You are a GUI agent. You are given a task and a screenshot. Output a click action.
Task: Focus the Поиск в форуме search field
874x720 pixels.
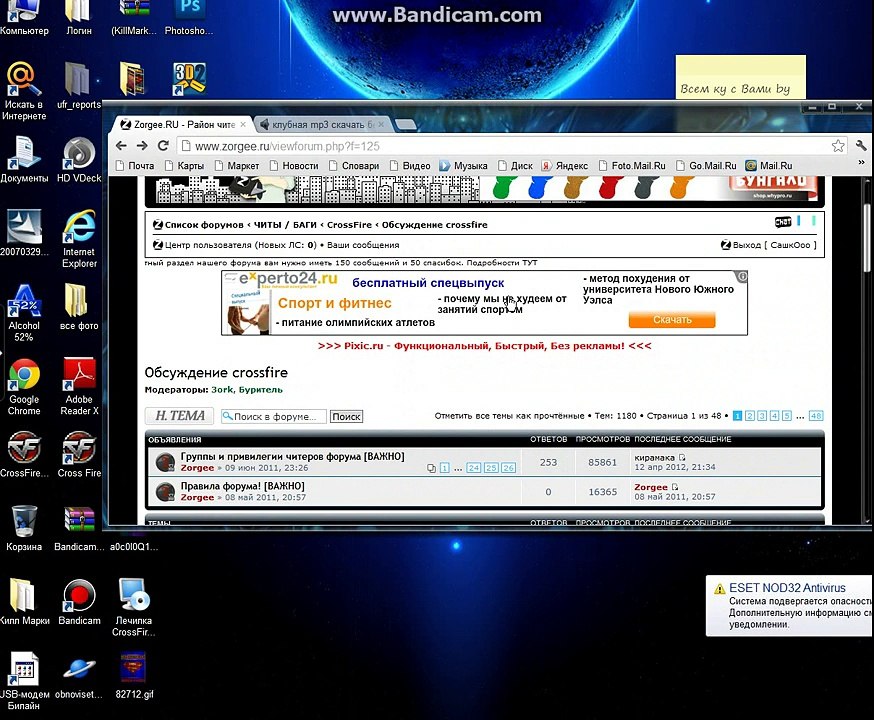tap(274, 416)
